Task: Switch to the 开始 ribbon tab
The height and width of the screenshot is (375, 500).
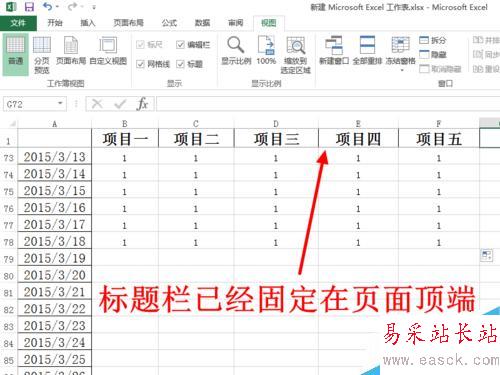Action: point(55,23)
